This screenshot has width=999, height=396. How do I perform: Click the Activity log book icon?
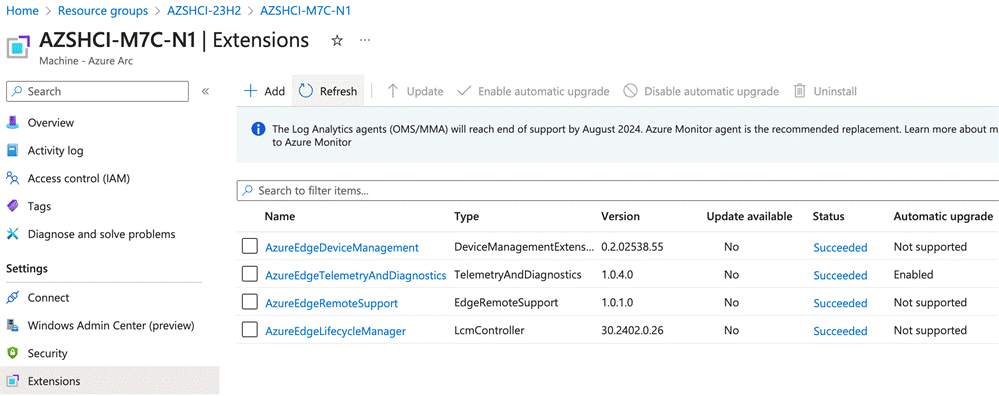tap(13, 151)
